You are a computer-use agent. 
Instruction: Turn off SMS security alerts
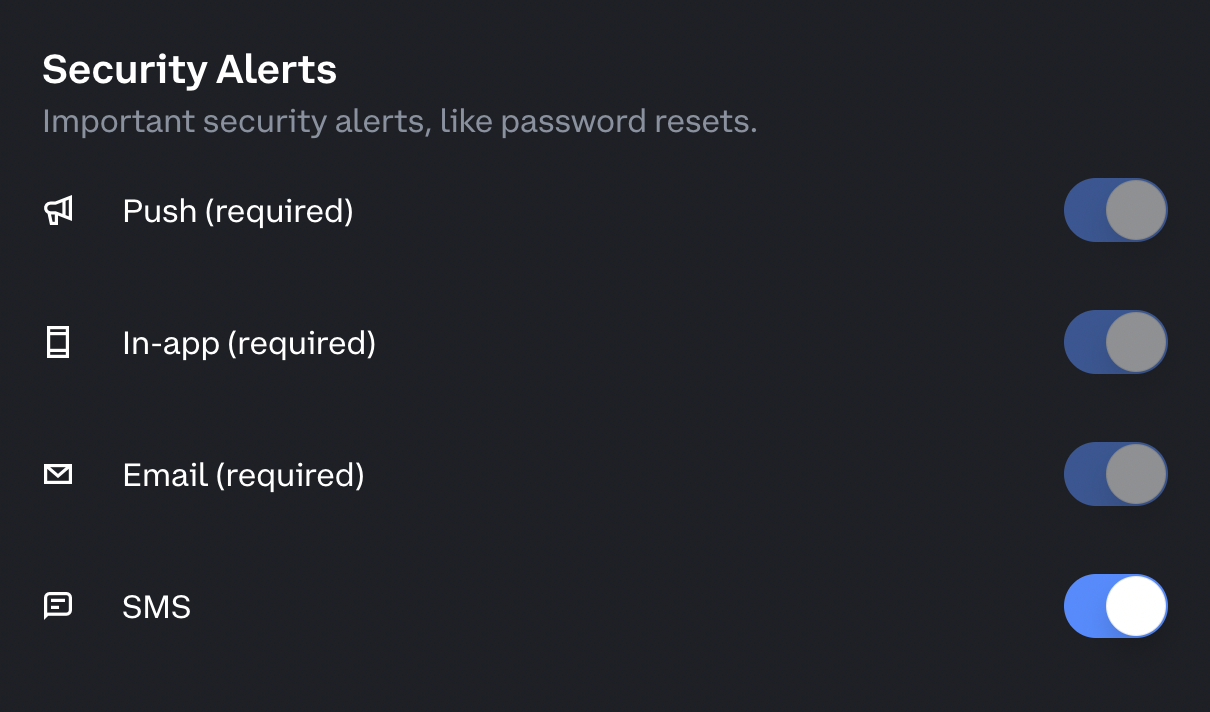point(1115,606)
